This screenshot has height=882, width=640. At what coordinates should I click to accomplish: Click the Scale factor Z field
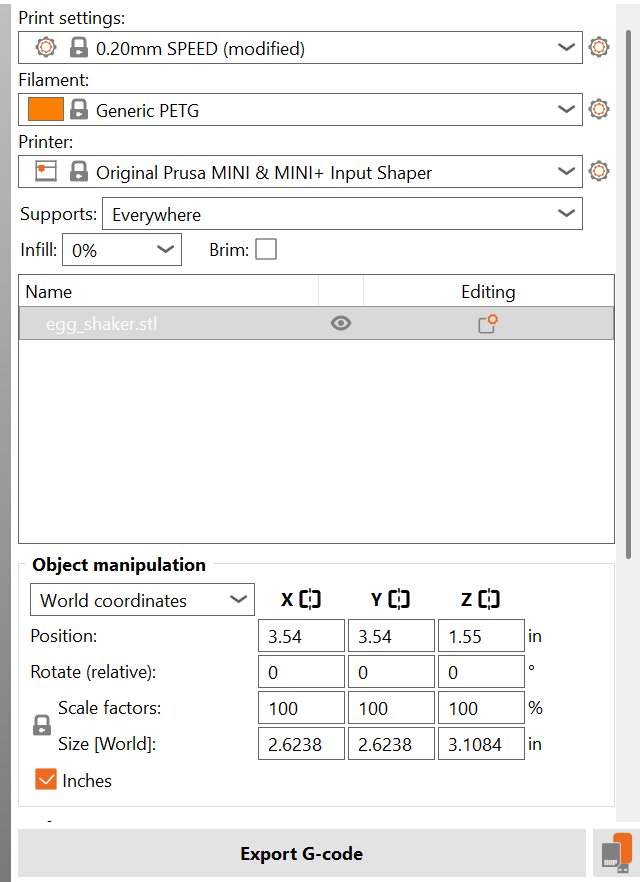tap(481, 708)
